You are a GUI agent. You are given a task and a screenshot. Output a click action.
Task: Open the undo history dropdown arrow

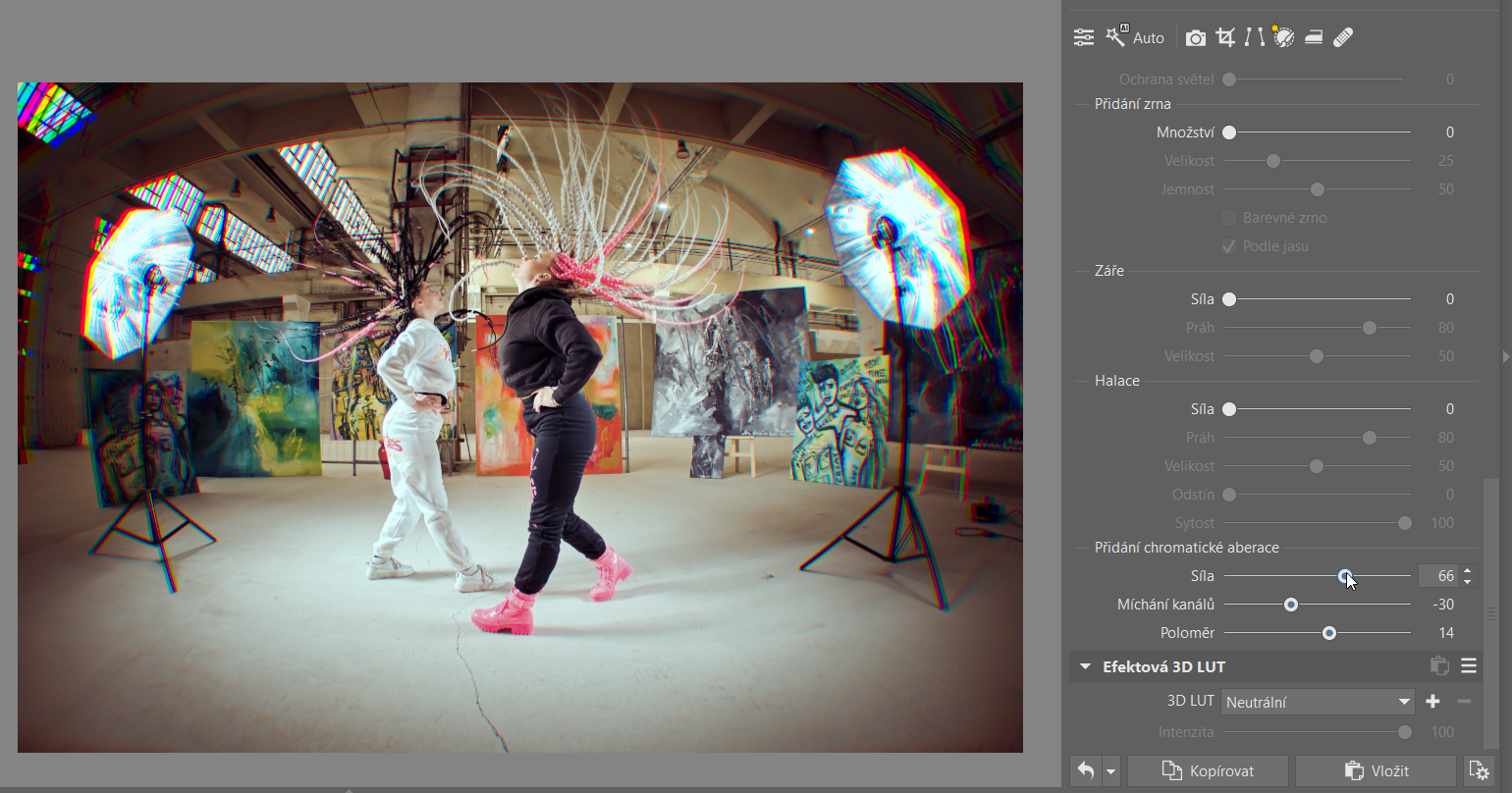pos(1111,771)
